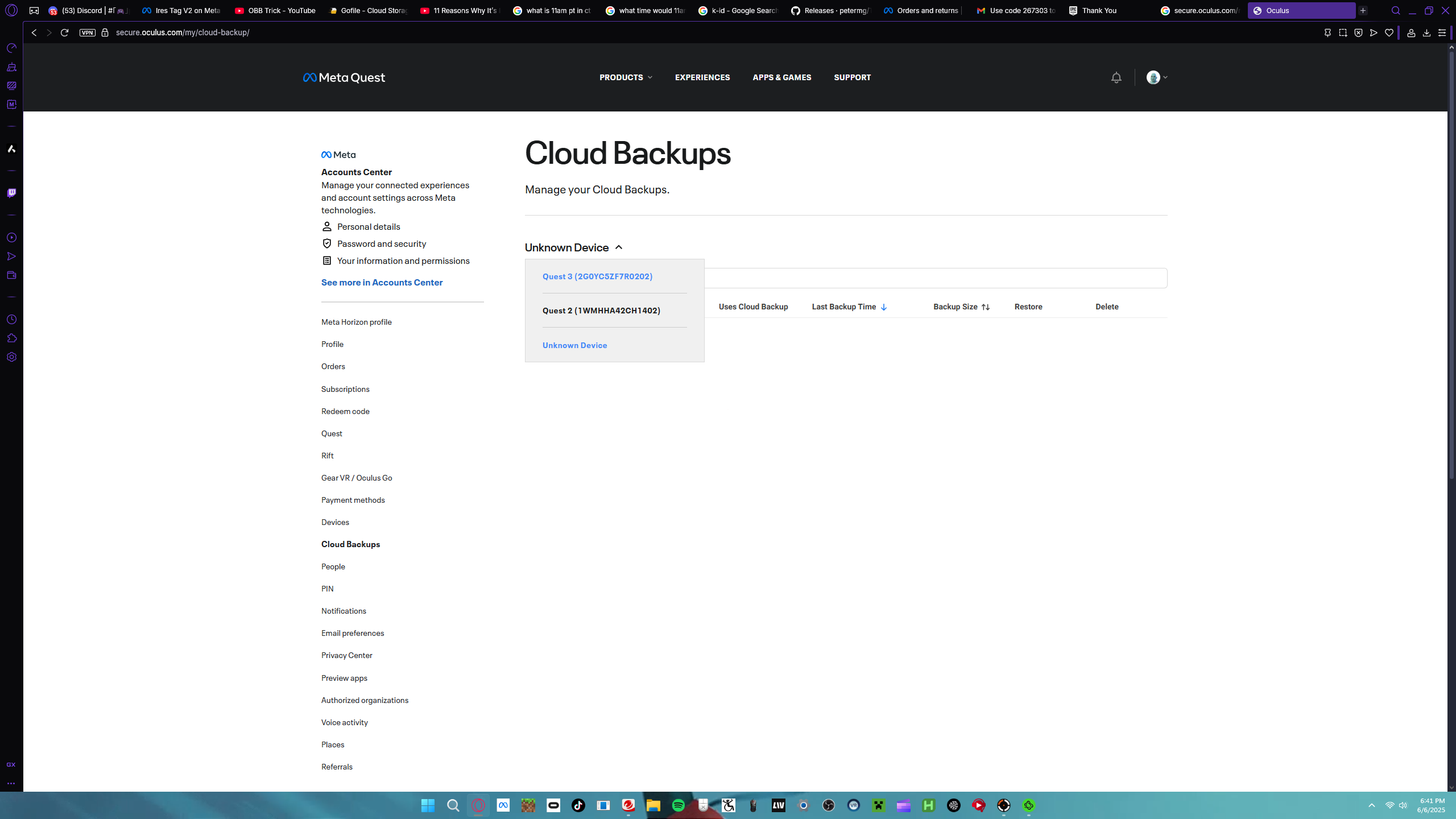Open Aria AI icon in sidebar
The height and width of the screenshot is (819, 1456).
point(11,149)
